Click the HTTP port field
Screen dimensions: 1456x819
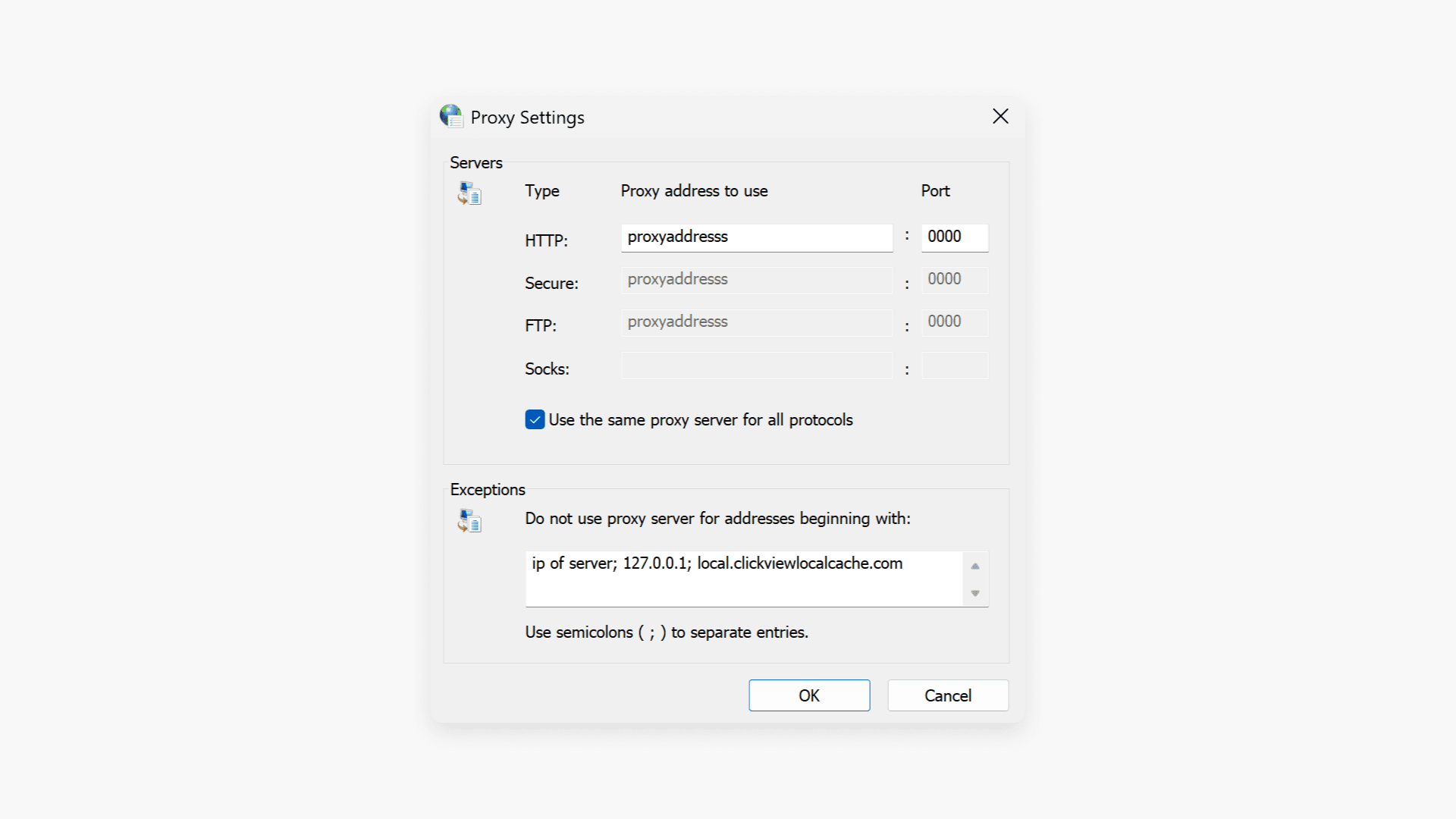(x=954, y=237)
